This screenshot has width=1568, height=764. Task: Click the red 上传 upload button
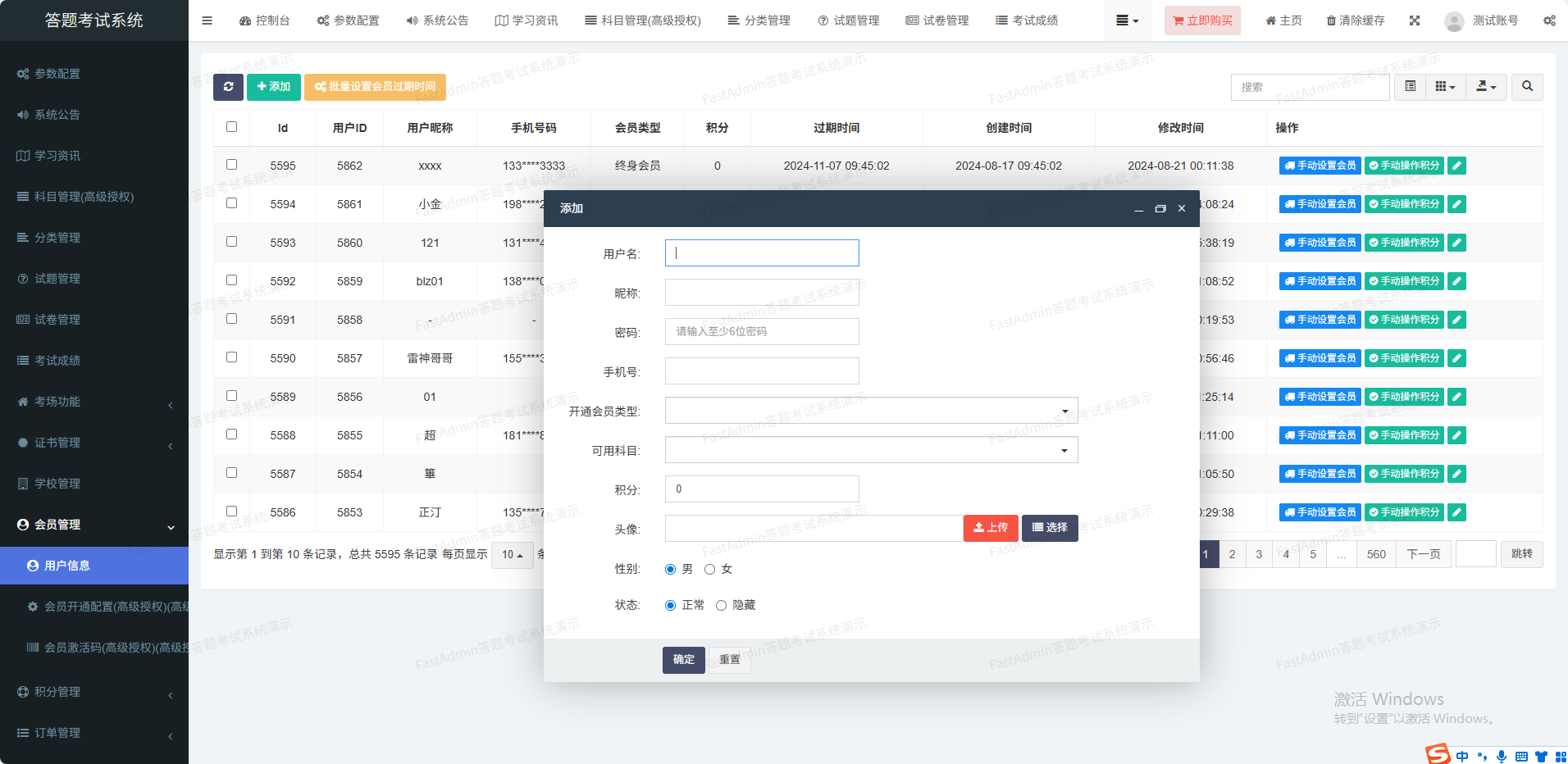click(x=990, y=528)
